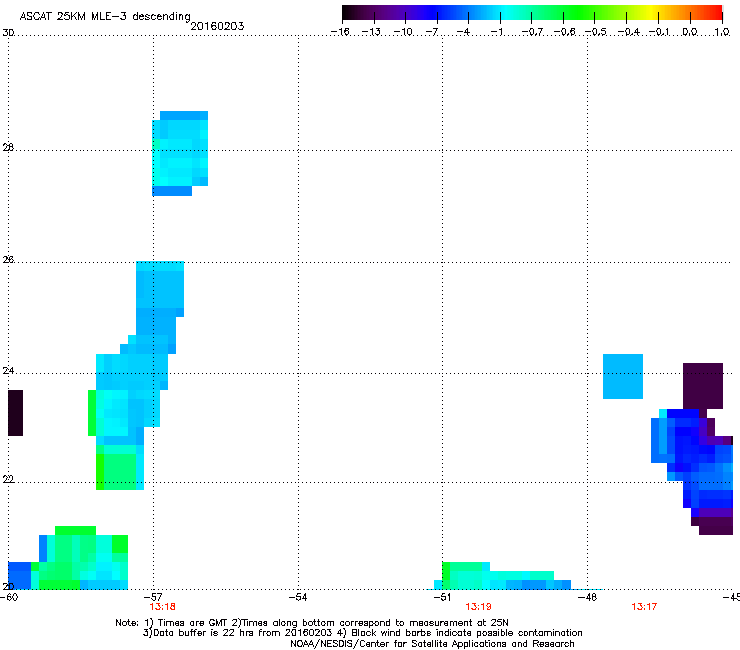Click the color bar label -0.5
Image resolution: width=740 pixels, height=650 pixels.
click(x=596, y=32)
